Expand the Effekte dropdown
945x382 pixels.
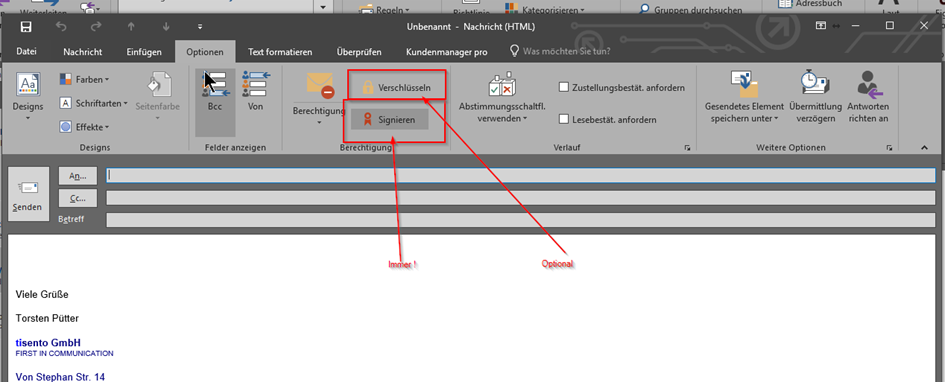point(84,127)
